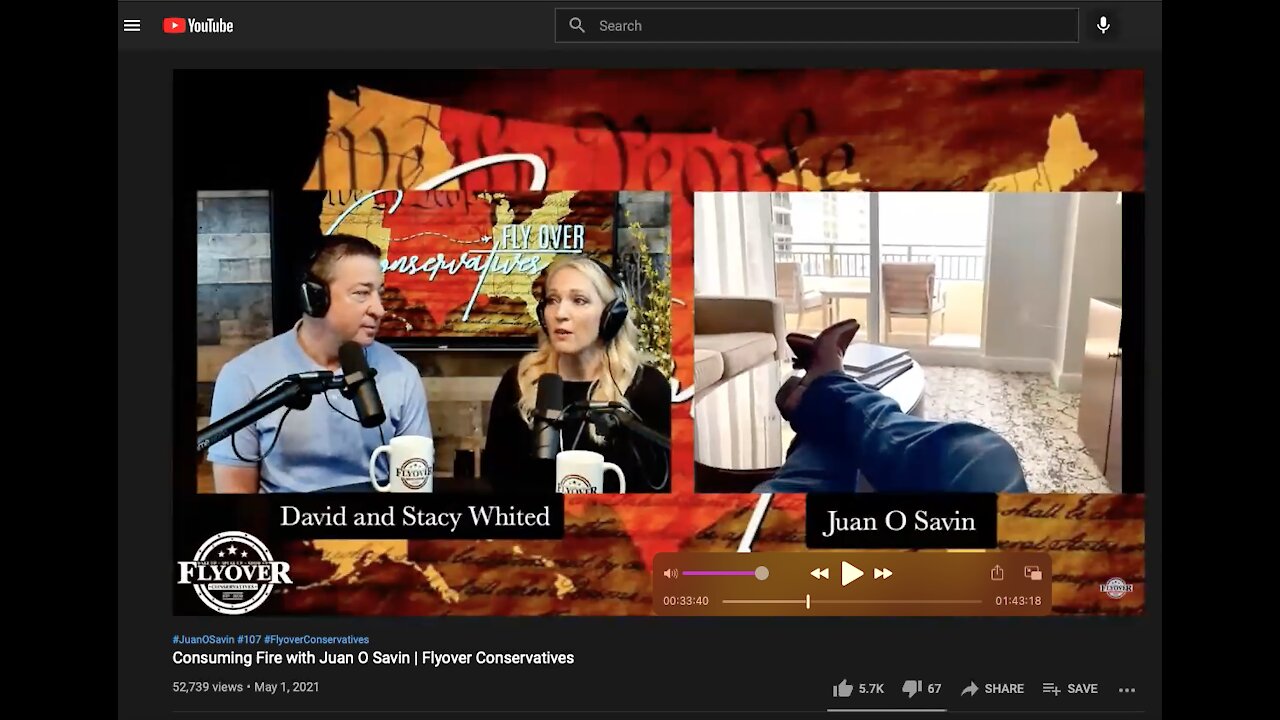1280x720 pixels.
Task: Click SAVE to add to playlist
Action: coord(1070,689)
